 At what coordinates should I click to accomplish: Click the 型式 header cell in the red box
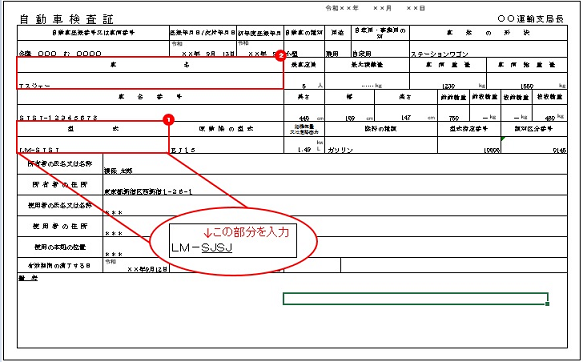click(93, 129)
